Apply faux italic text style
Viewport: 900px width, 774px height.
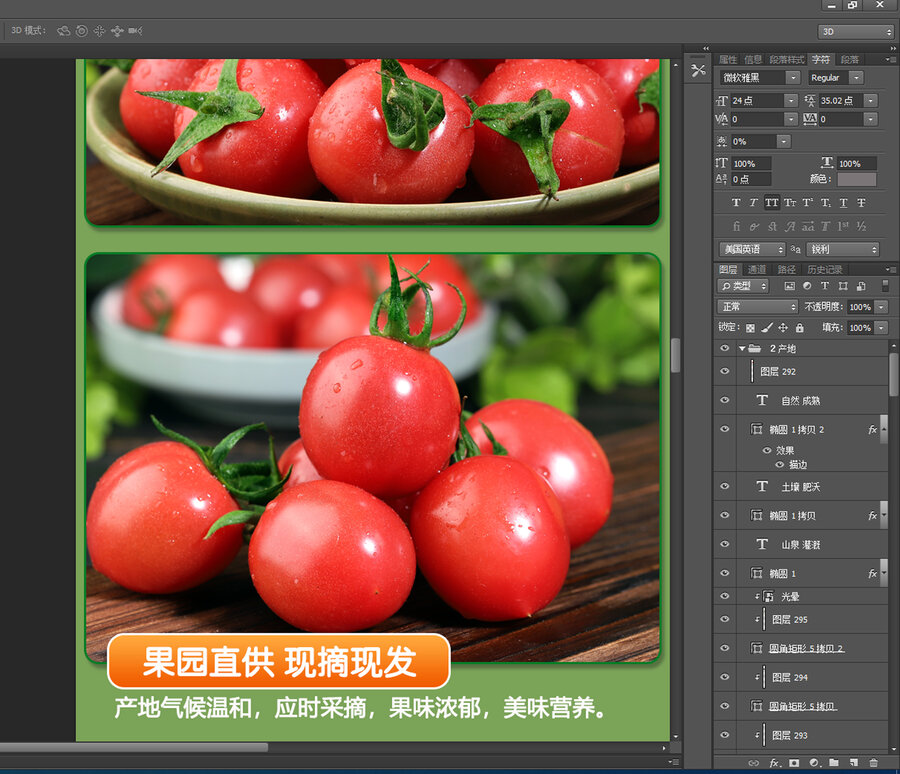click(753, 203)
